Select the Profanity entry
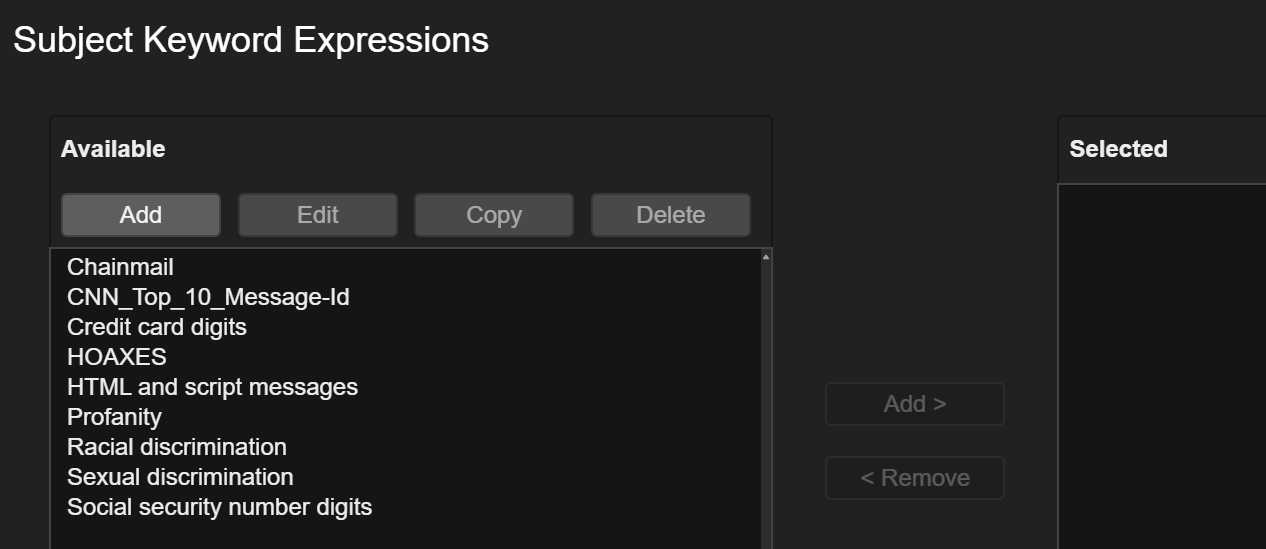Viewport: 1266px width, 549px height. coord(114,417)
